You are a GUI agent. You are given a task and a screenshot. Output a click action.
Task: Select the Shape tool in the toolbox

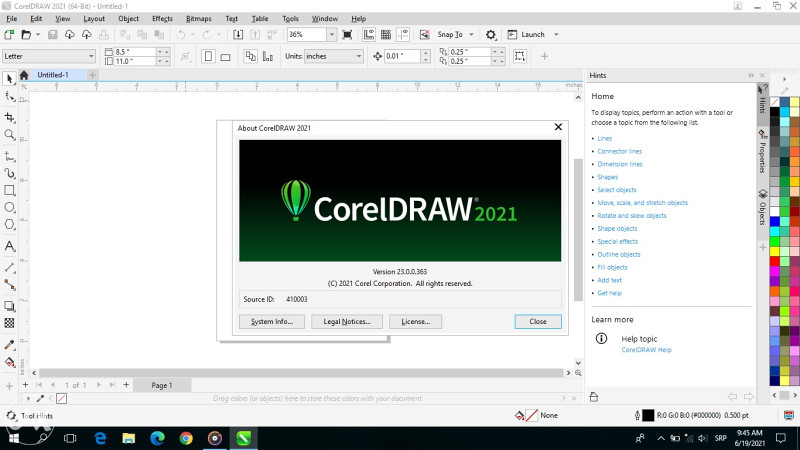coord(9,96)
